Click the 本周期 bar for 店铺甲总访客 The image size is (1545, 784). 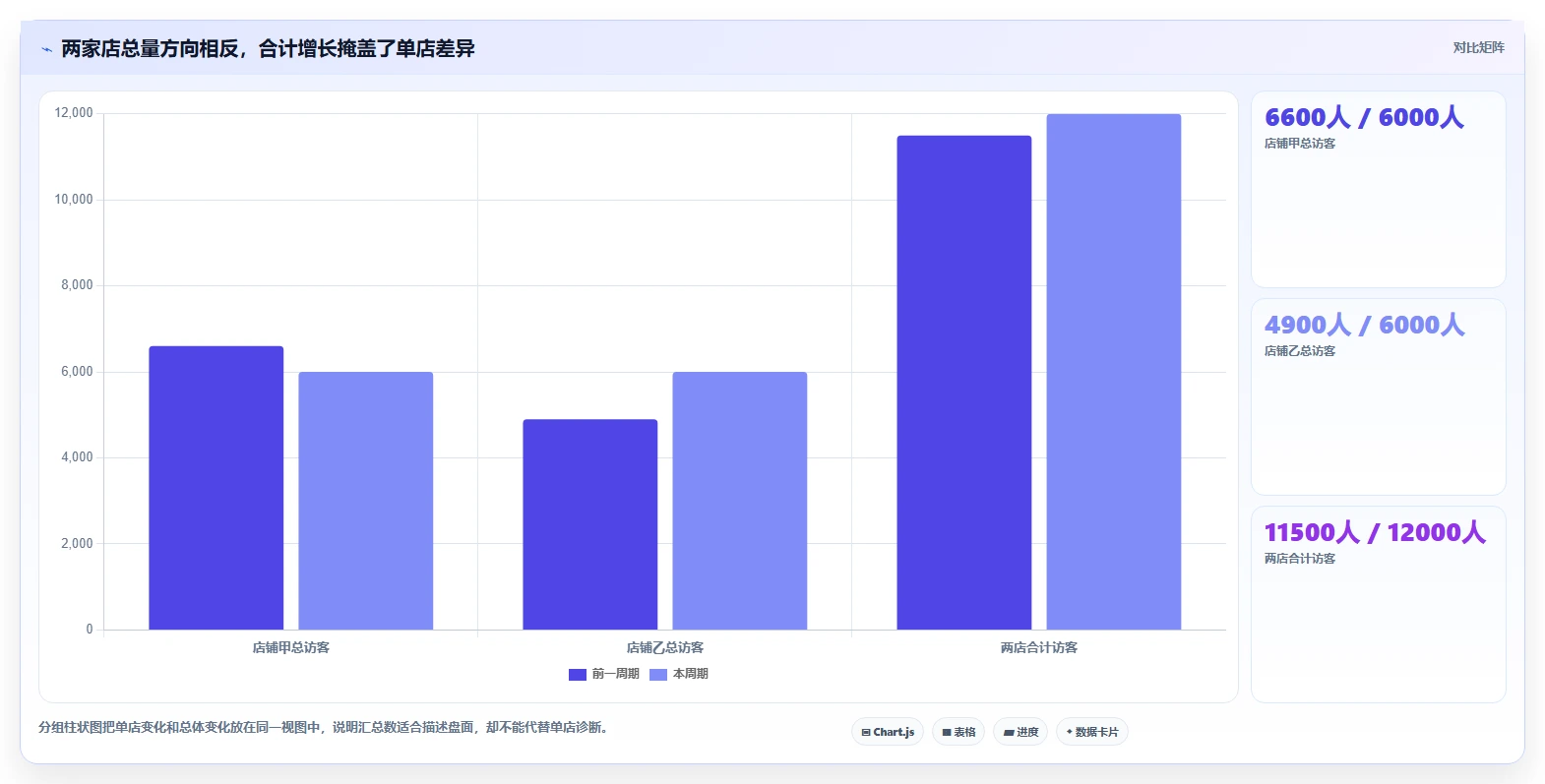(x=366, y=501)
